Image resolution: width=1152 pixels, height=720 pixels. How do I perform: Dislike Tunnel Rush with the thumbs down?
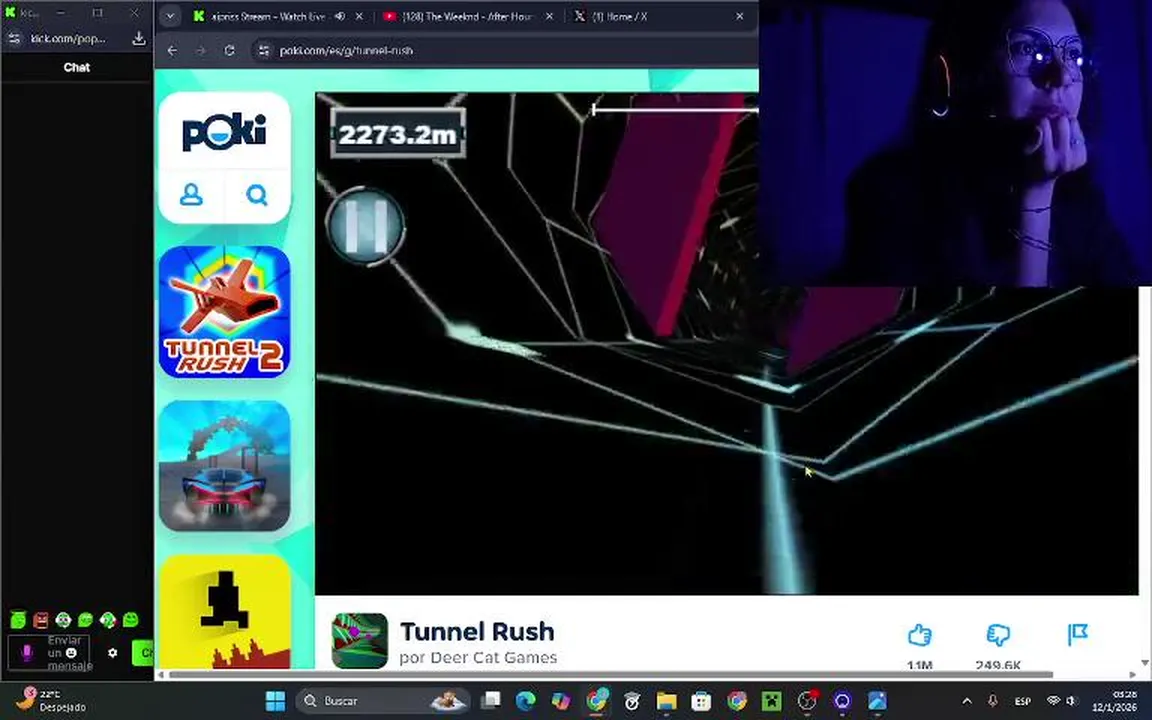998,635
